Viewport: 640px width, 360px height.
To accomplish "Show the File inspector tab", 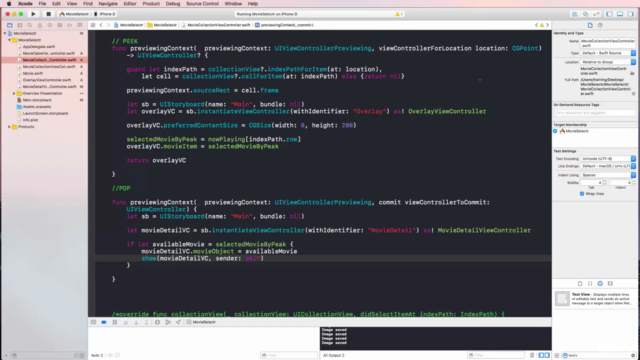I will coord(590,25).
